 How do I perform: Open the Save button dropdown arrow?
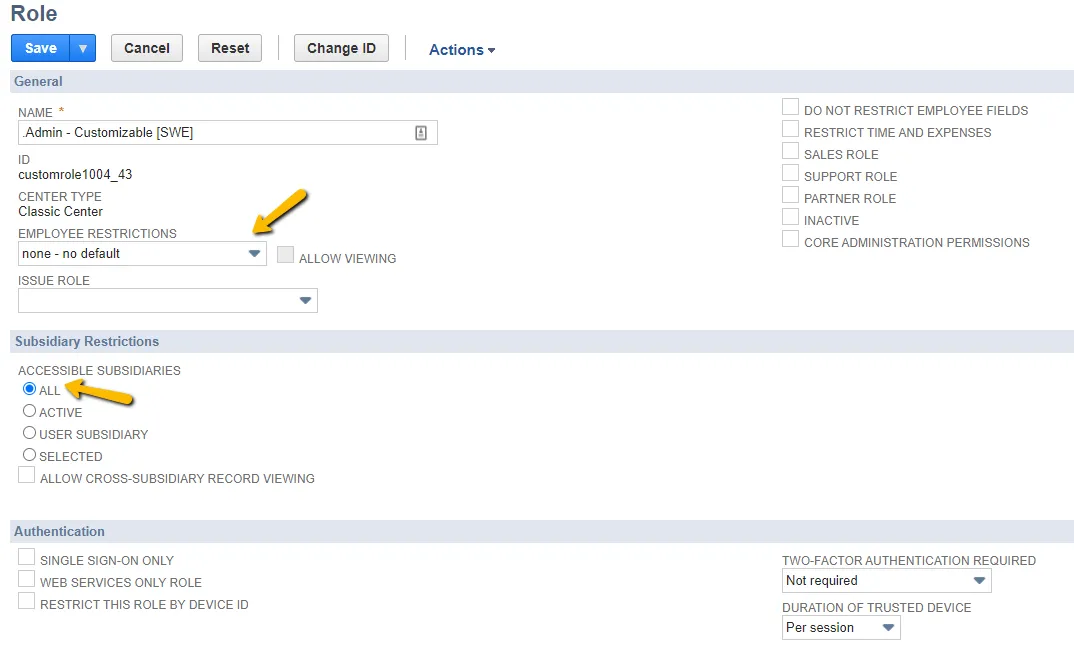(x=82, y=49)
